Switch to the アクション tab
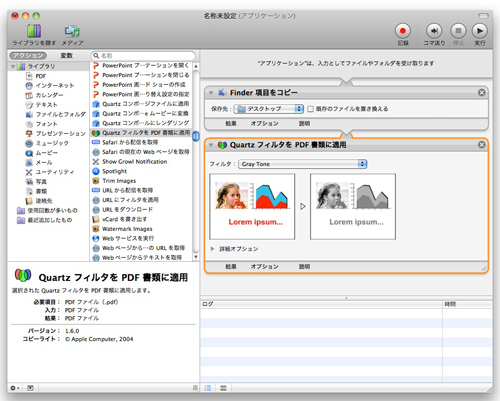Screen dimensions: 500x401 pyautogui.click(x=28, y=56)
